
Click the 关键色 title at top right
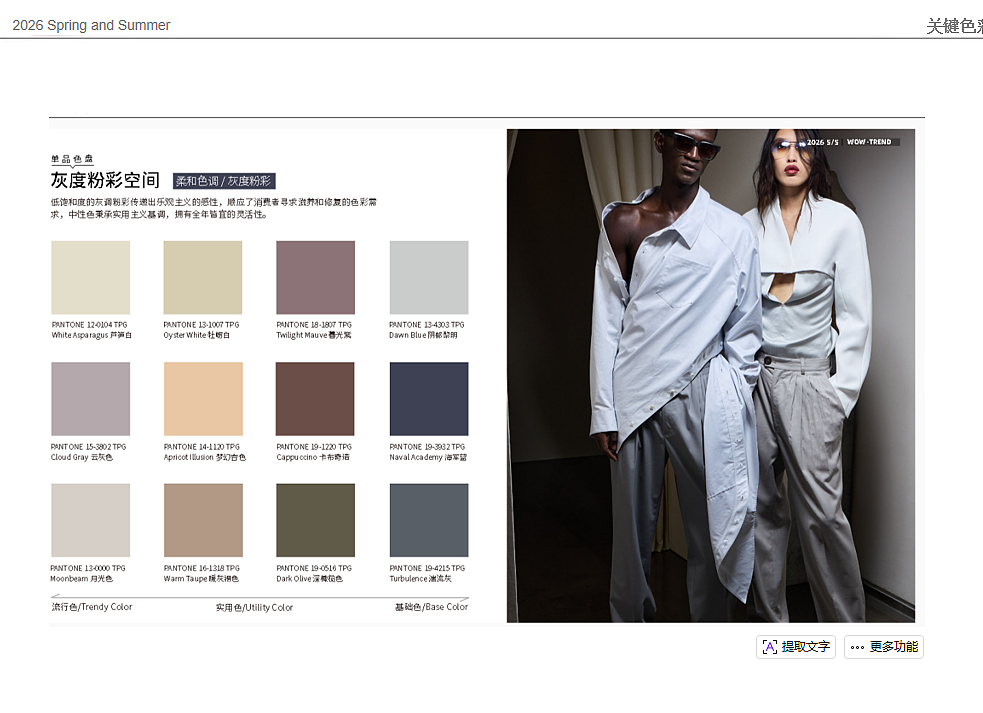coord(954,26)
